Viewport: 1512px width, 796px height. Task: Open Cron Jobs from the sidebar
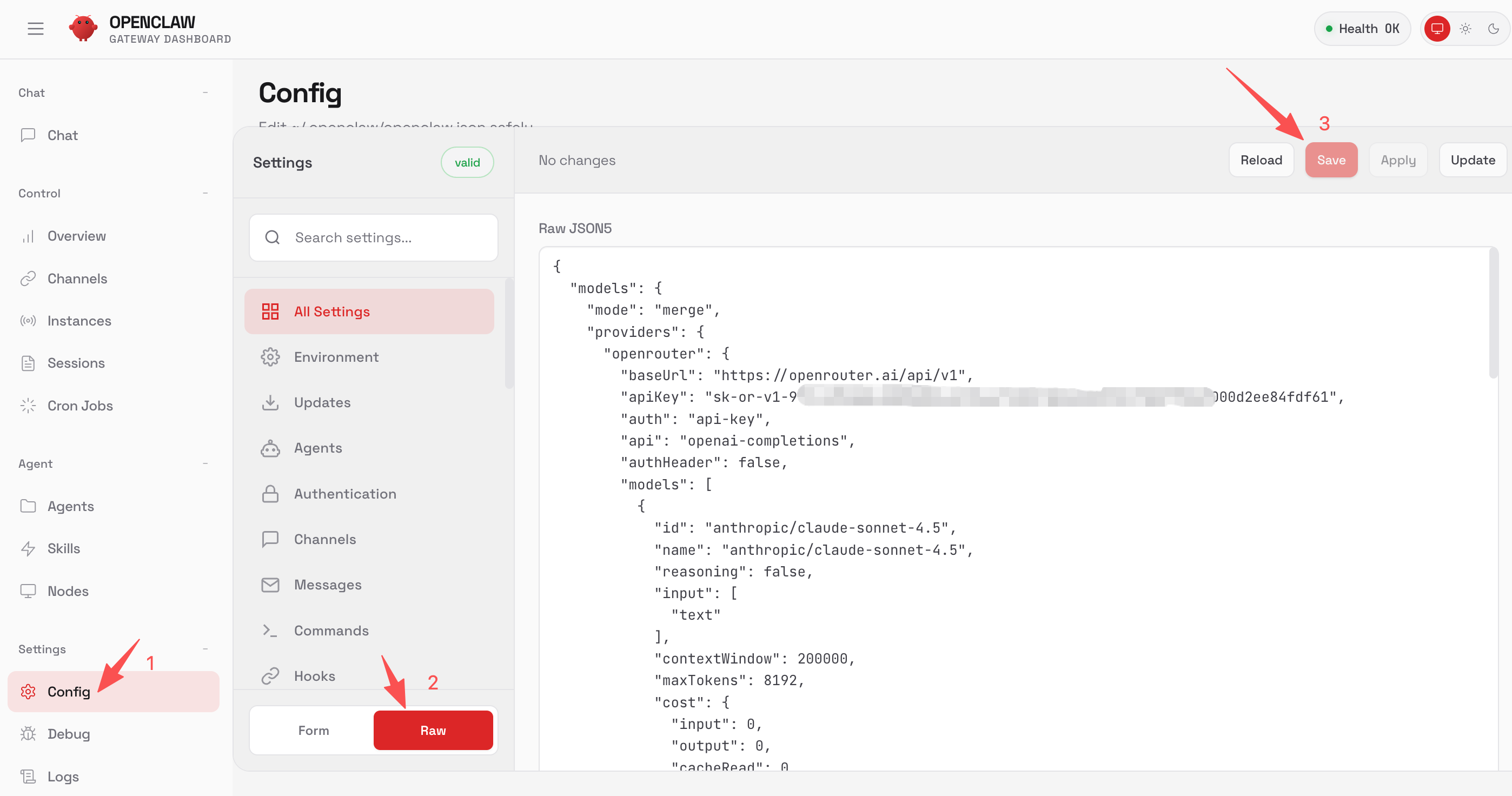[x=80, y=406]
